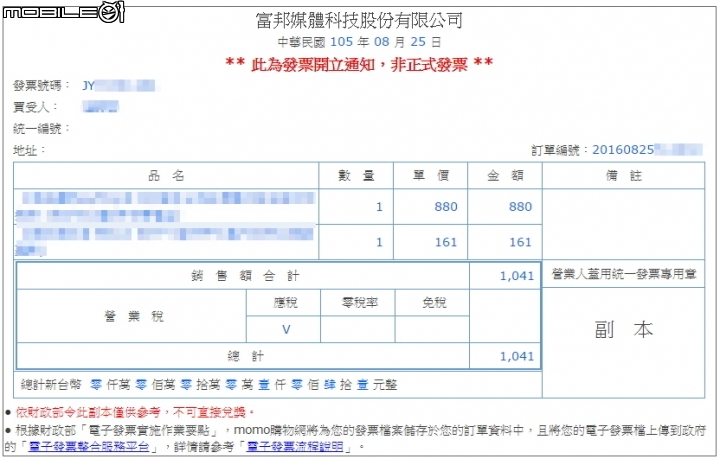Select the date text 中華民國 105 年 08 月 25 日

[359, 42]
